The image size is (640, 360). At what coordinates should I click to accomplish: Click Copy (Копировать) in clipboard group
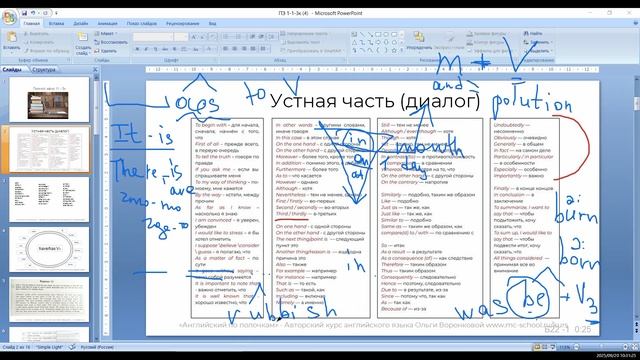click(x=38, y=42)
